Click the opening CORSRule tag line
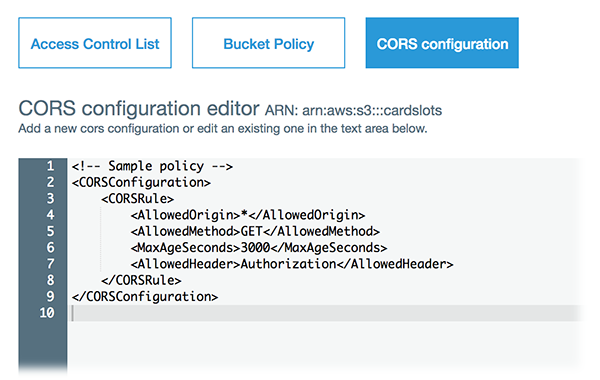 pyautogui.click(x=137, y=199)
